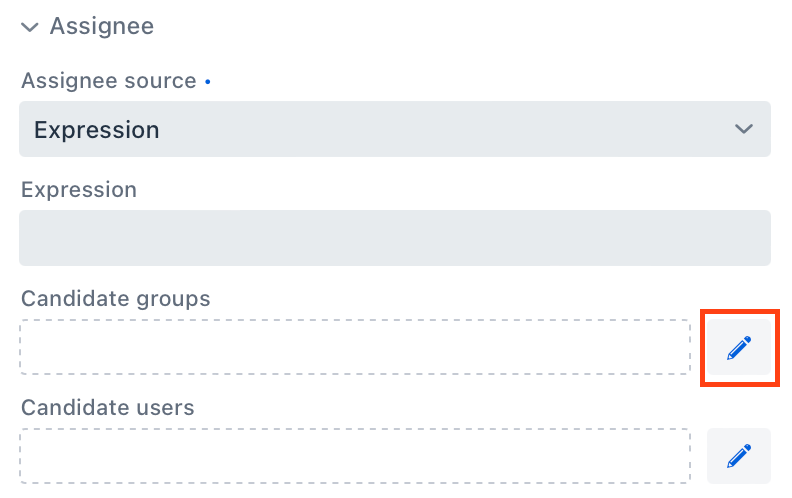The height and width of the screenshot is (498, 792).
Task: Click the Candidate users pencil edit icon
Action: (x=739, y=457)
